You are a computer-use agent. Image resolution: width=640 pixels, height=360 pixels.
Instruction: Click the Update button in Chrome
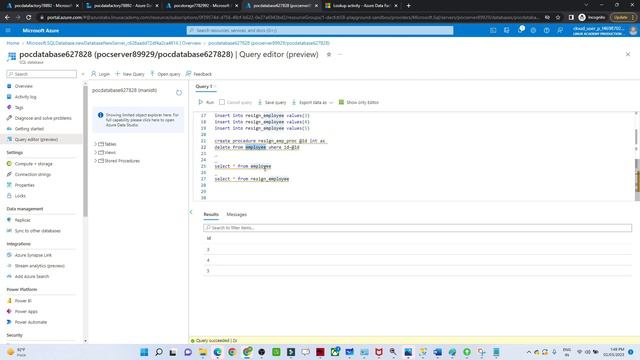[x=623, y=18]
